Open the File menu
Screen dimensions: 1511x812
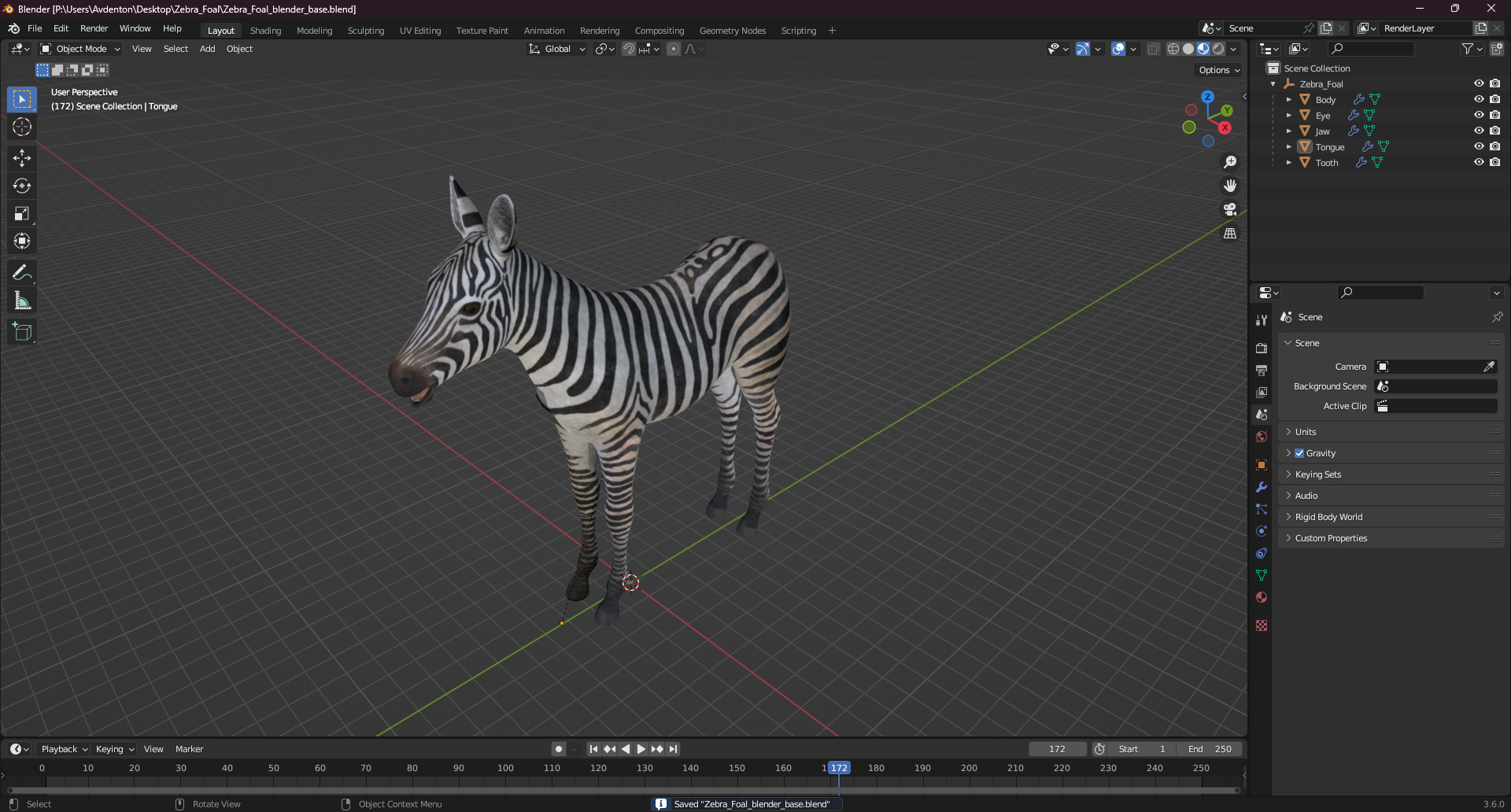point(35,28)
